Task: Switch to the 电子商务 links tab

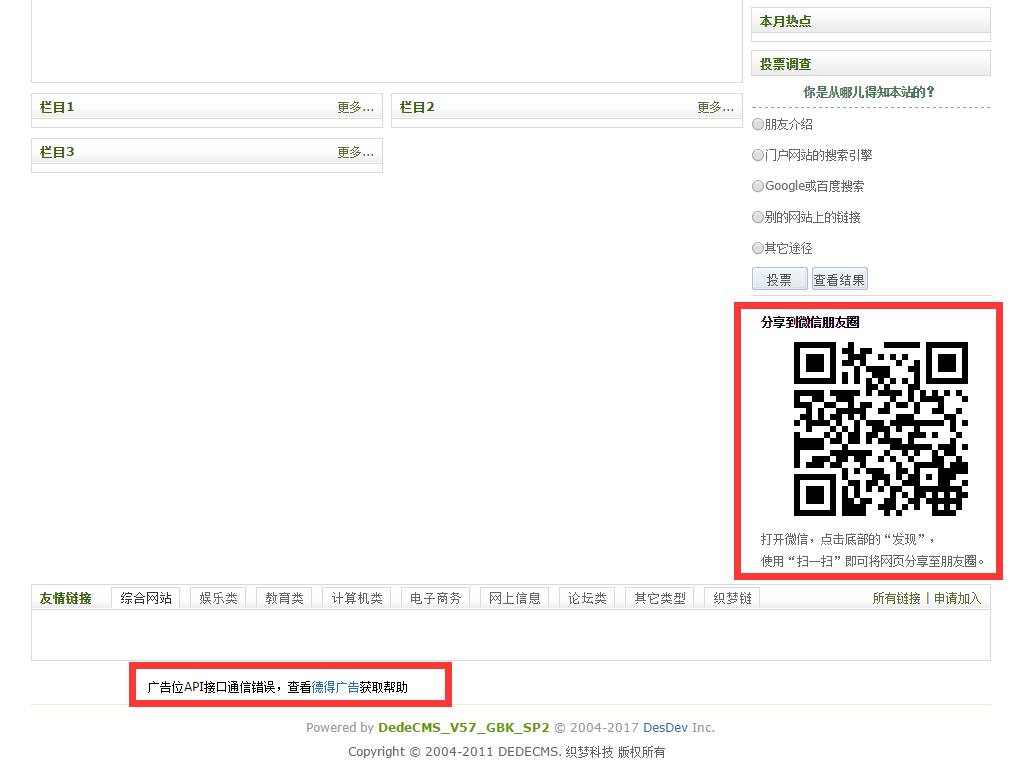Action: point(435,598)
